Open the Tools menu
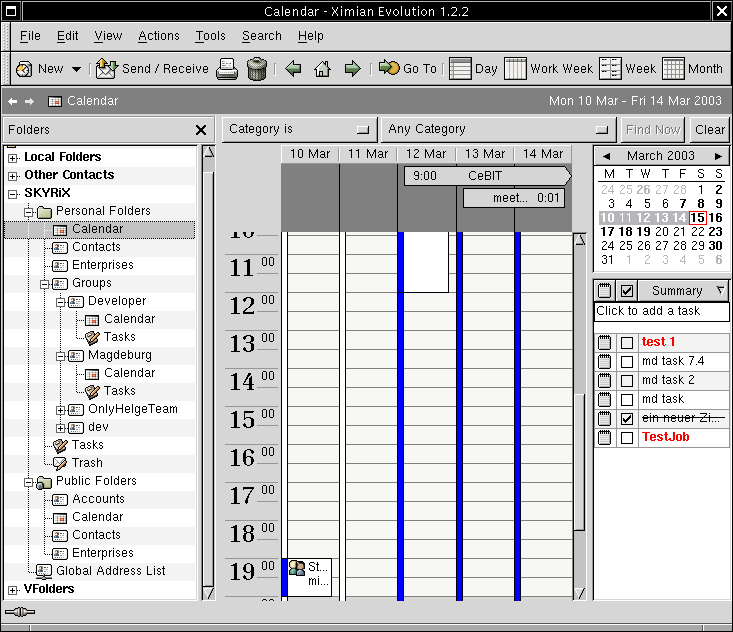733x632 pixels. [210, 36]
